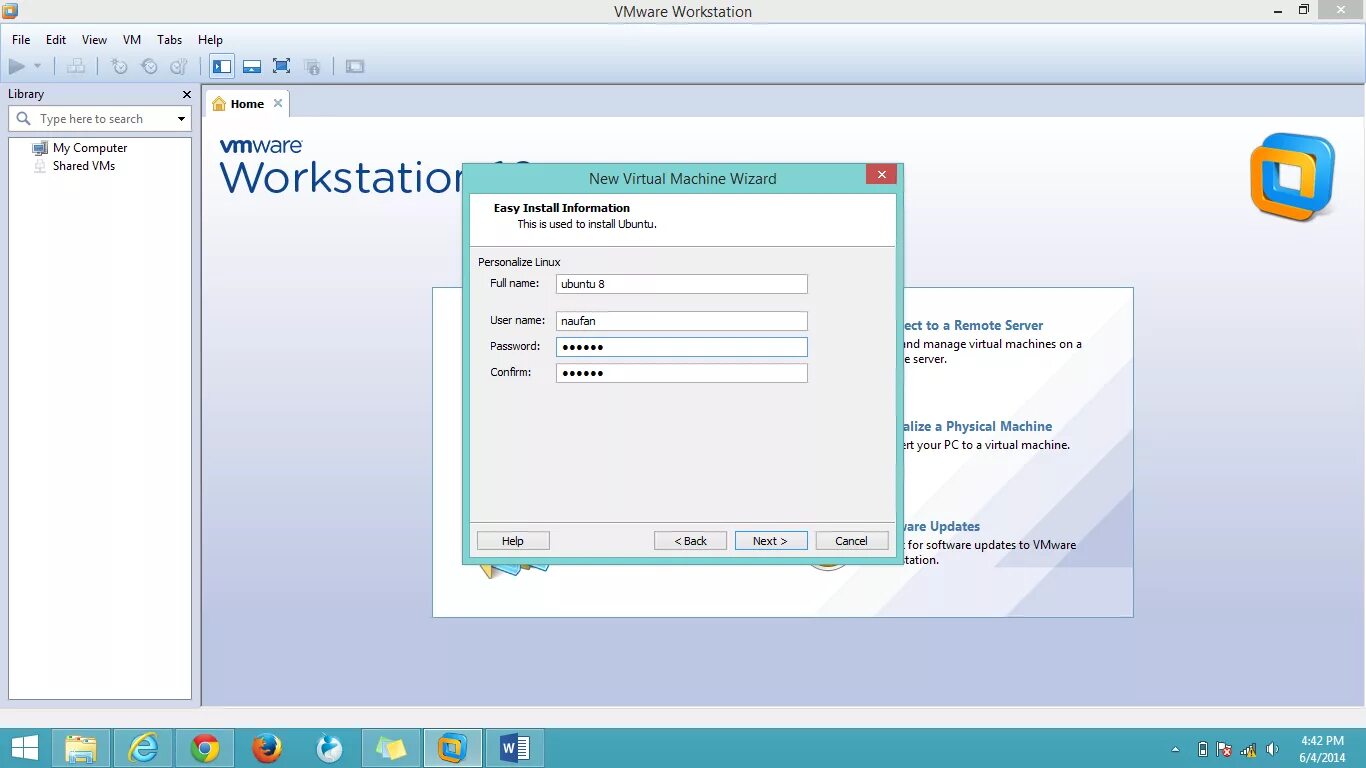This screenshot has height=768, width=1366.
Task: Click the Library search magnifier icon
Action: [24, 119]
